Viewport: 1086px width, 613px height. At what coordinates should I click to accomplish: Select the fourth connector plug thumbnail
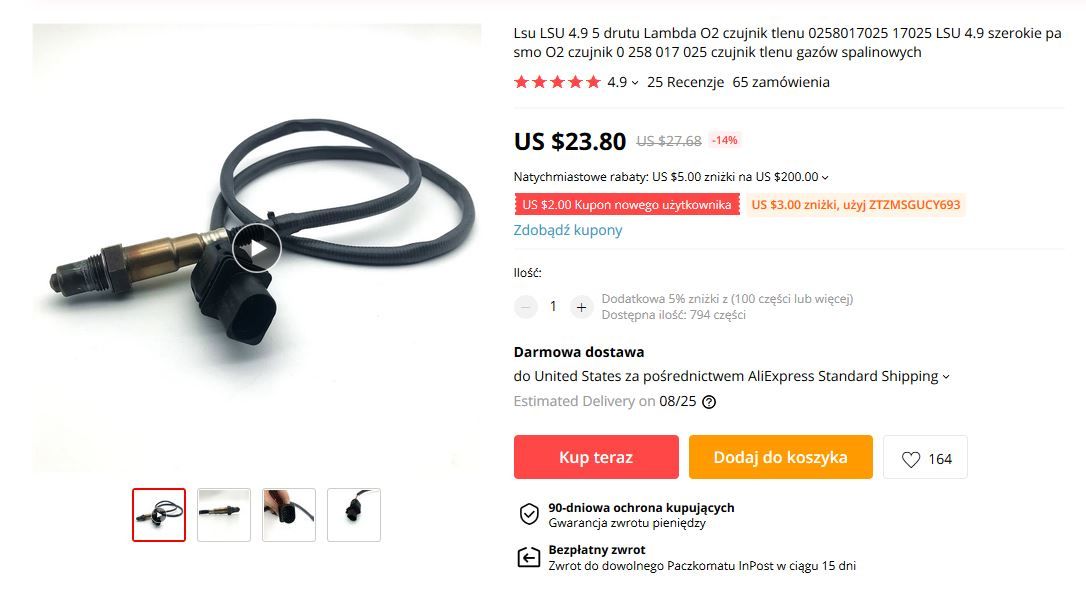(x=354, y=515)
